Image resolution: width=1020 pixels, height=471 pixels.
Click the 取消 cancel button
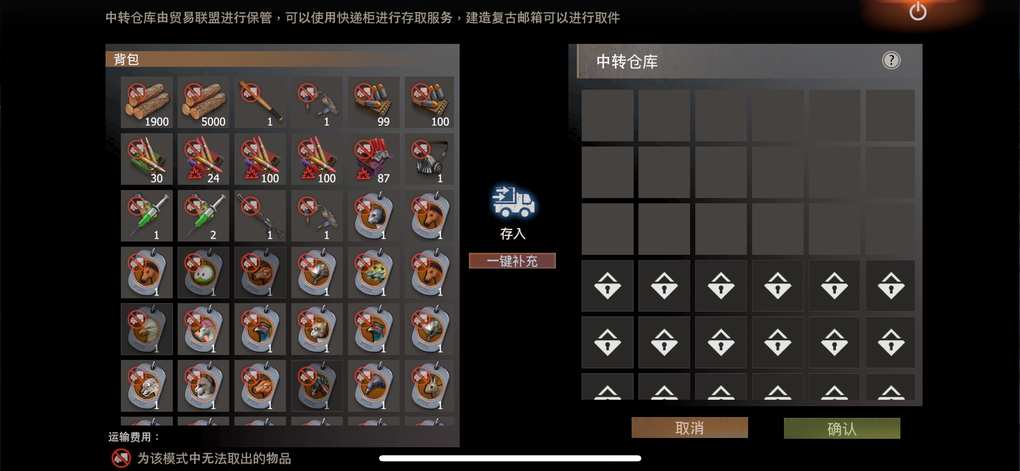(x=690, y=428)
